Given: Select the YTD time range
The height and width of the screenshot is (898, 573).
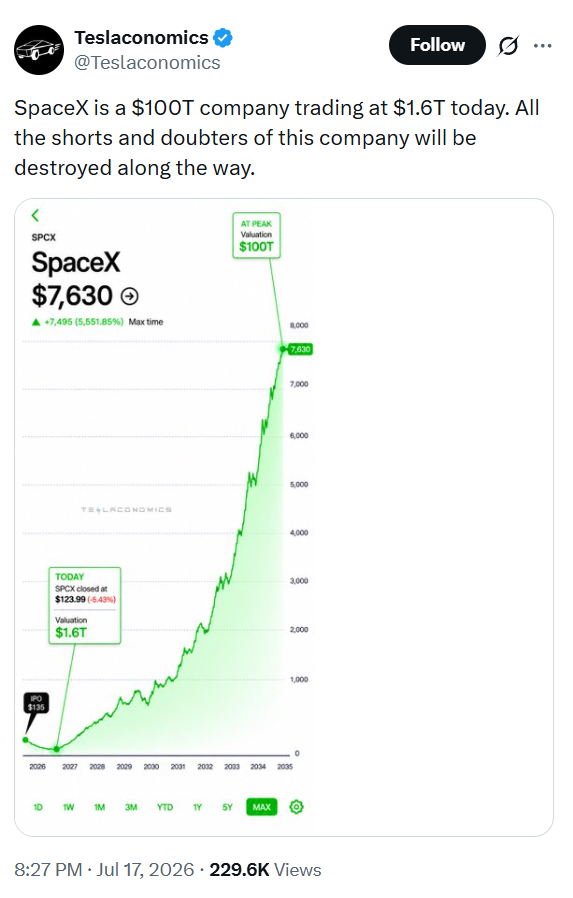Looking at the screenshot, I should pyautogui.click(x=165, y=807).
